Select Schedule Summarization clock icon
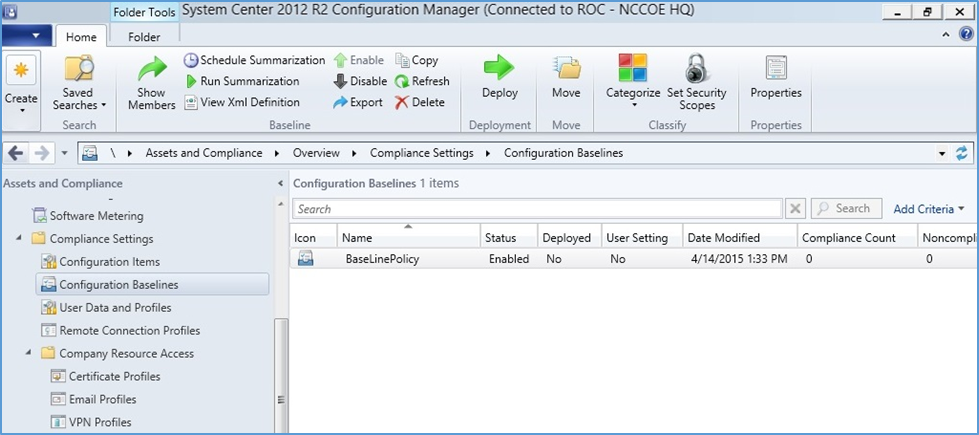This screenshot has width=979, height=435. point(190,61)
